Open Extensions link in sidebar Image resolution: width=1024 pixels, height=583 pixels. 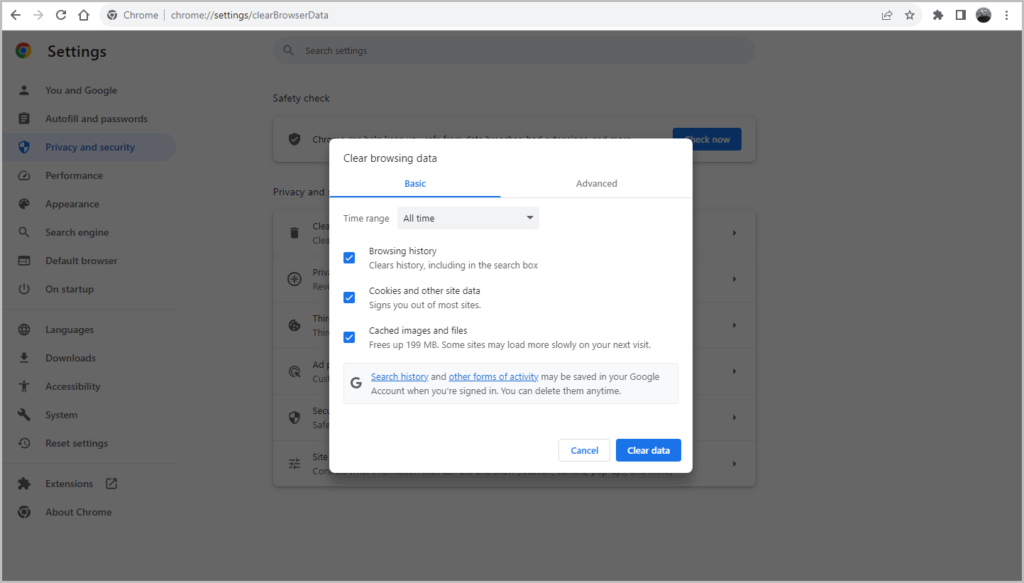[69, 484]
